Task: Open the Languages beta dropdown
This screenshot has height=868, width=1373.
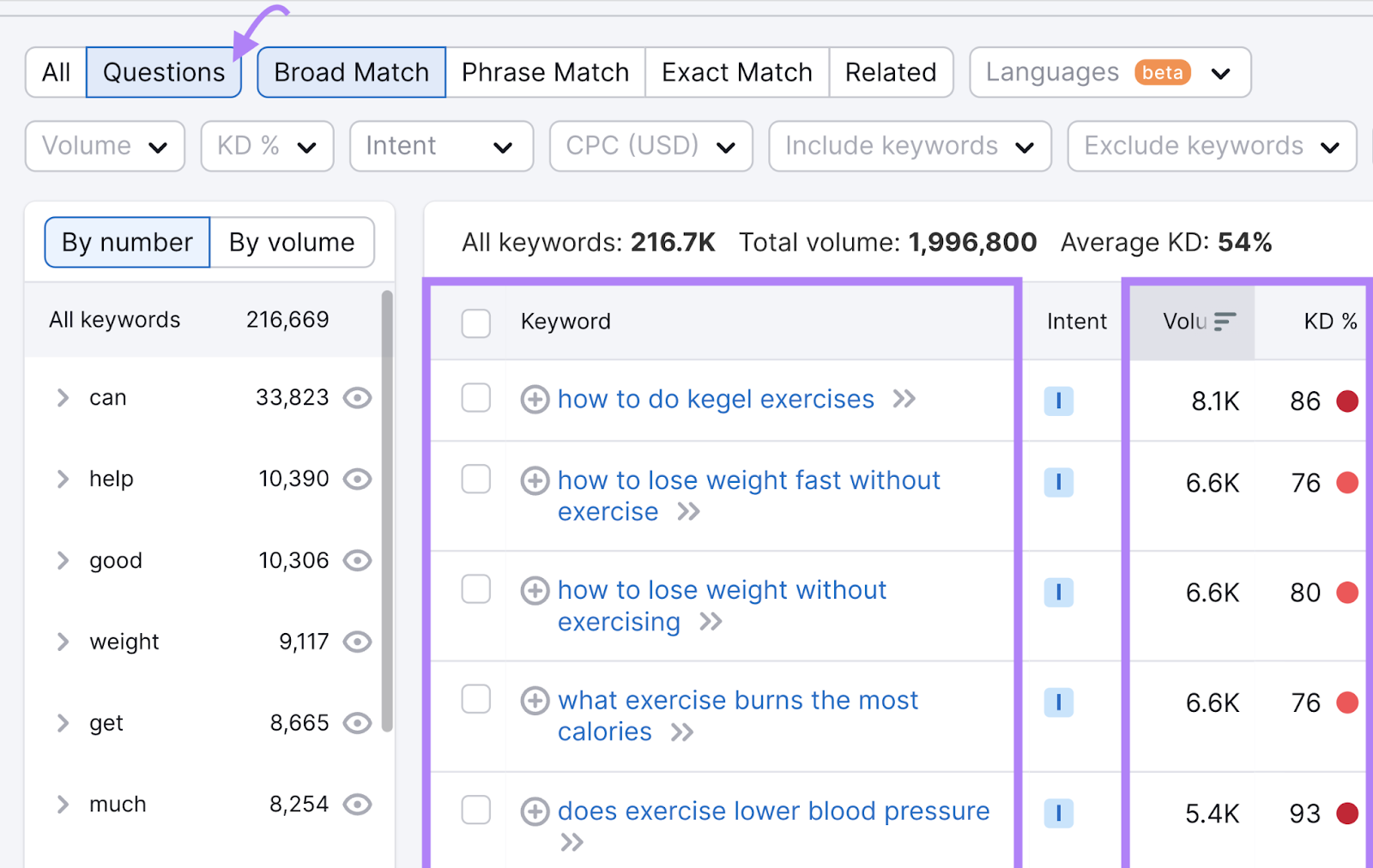Action: 1109,72
